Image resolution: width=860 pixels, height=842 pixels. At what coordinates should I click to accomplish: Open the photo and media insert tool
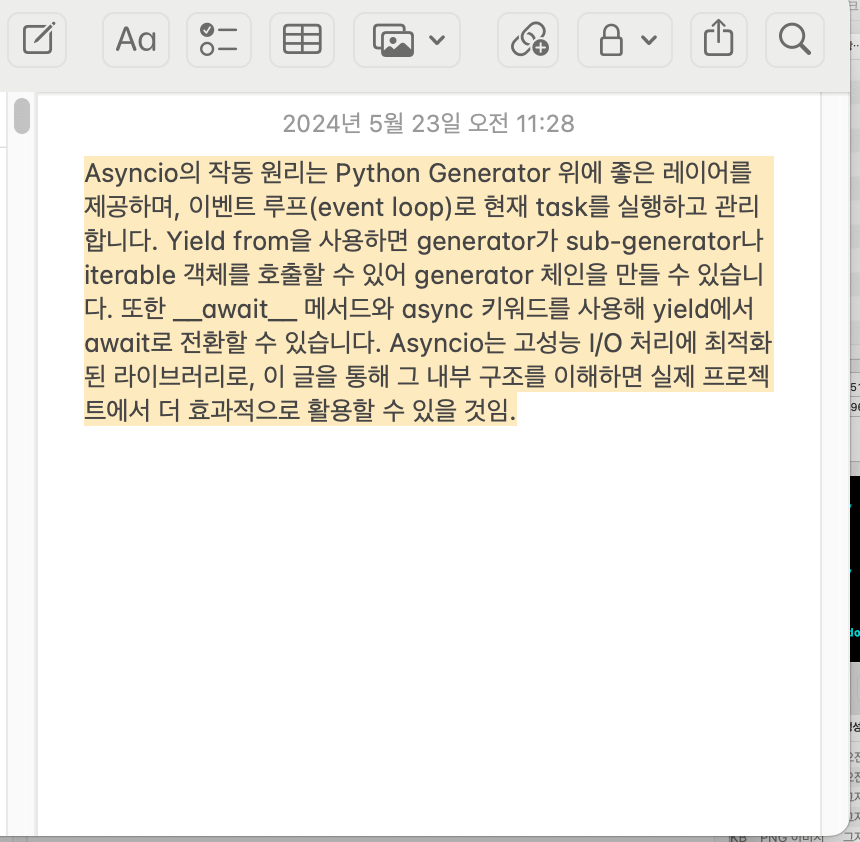(x=395, y=40)
